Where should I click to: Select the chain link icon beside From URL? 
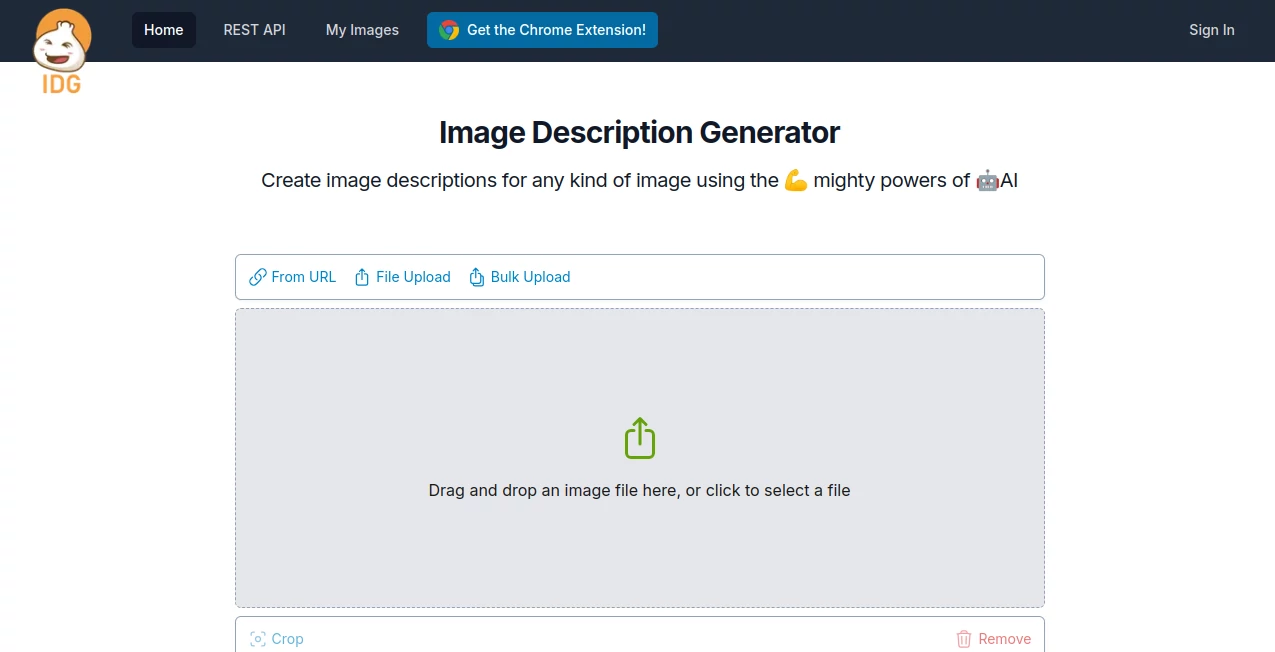256,276
